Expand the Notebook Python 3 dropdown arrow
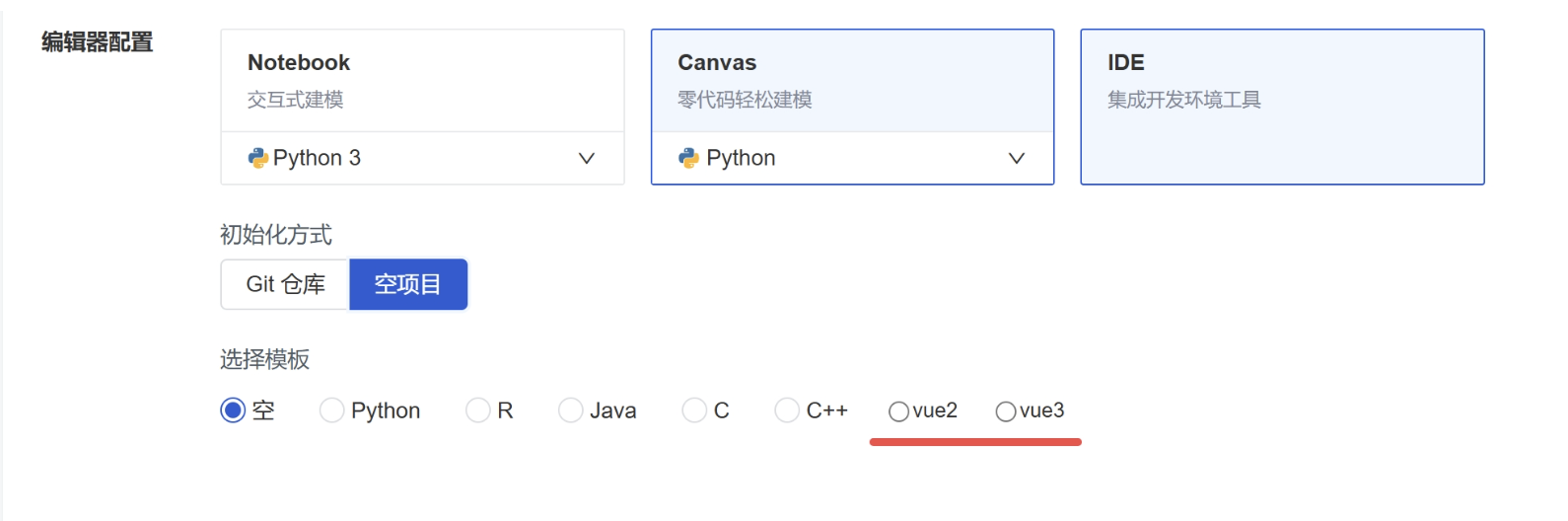The height and width of the screenshot is (521, 1568). [587, 158]
